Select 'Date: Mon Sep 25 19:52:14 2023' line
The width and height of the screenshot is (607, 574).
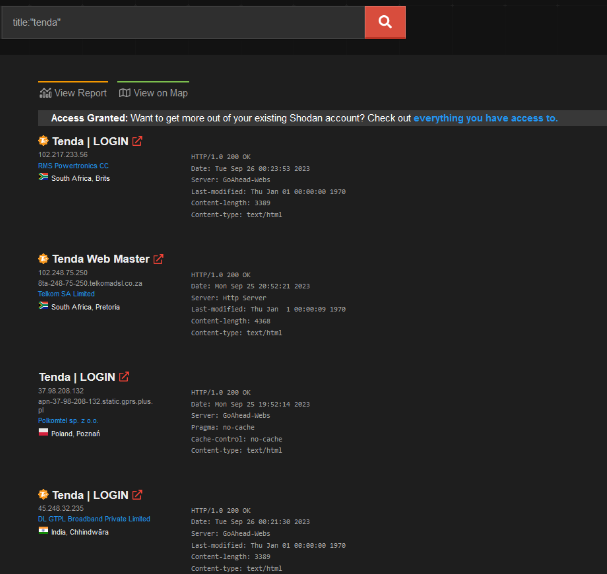click(x=250, y=404)
